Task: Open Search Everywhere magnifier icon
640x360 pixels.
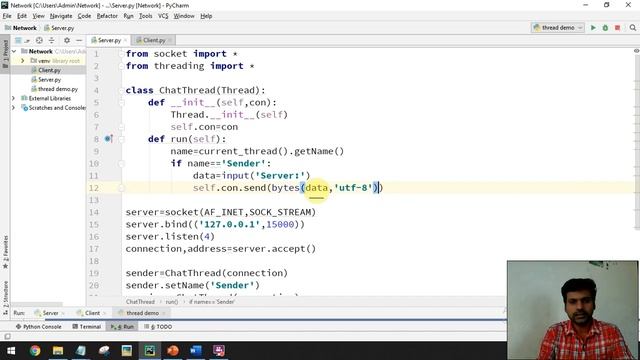Action: 633,28
